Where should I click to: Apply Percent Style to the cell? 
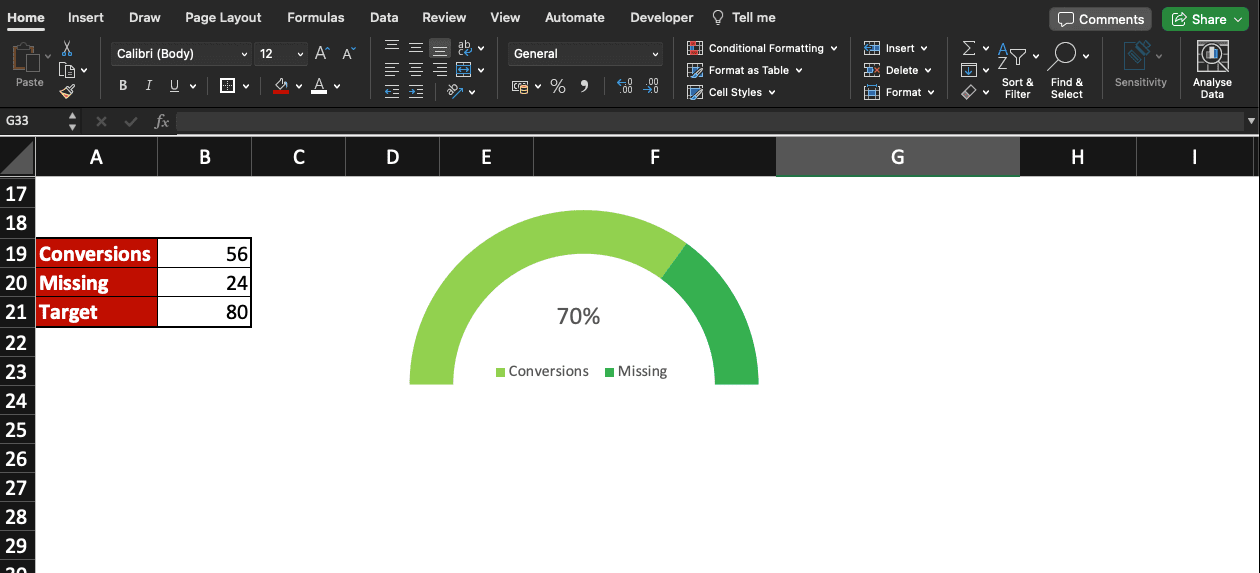558,87
